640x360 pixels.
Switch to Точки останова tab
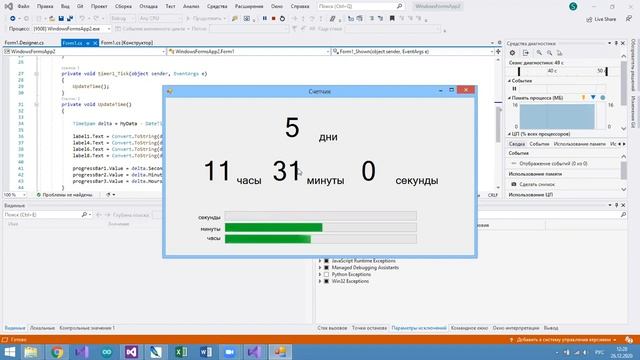[369, 328]
